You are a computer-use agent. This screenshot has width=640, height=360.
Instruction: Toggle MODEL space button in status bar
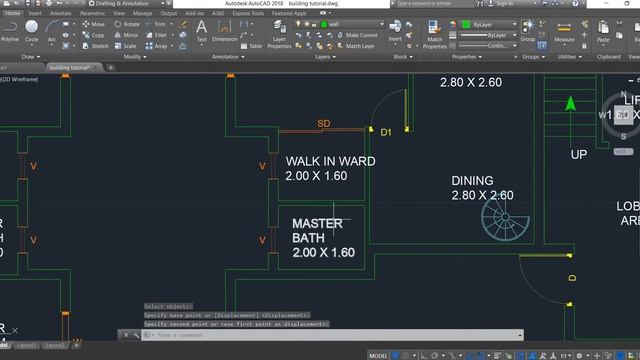pos(378,356)
